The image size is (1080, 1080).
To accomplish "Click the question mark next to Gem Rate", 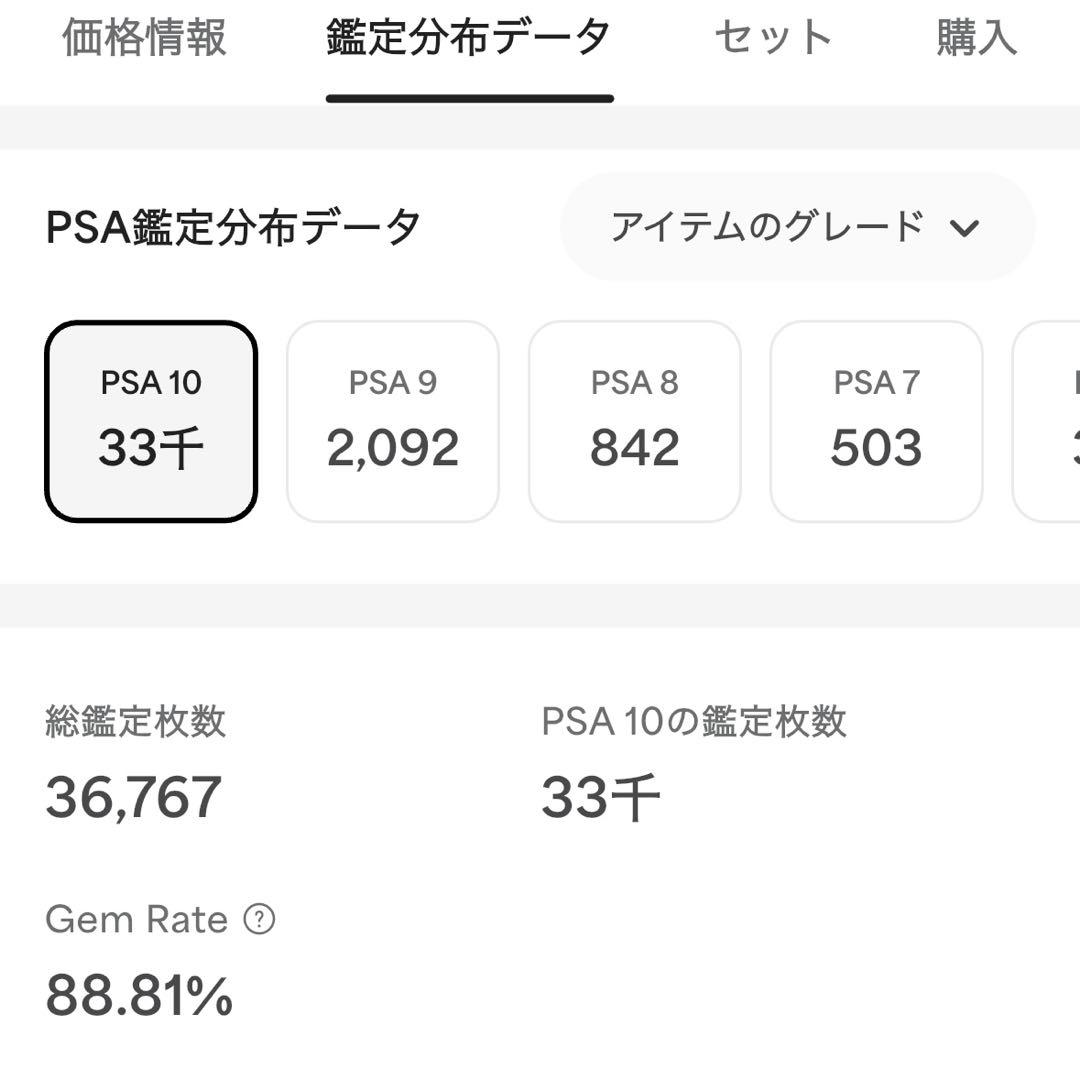I will [262, 919].
